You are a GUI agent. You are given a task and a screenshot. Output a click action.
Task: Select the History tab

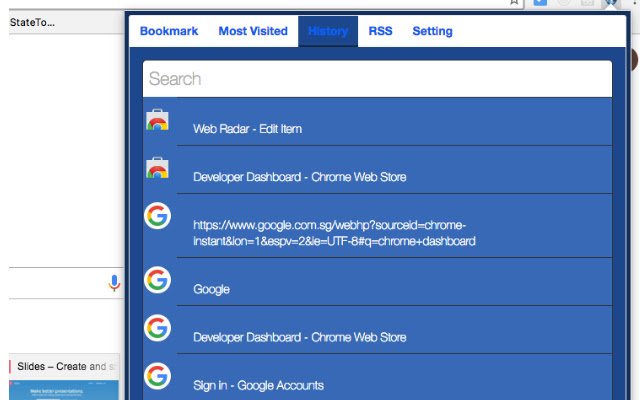point(328,31)
